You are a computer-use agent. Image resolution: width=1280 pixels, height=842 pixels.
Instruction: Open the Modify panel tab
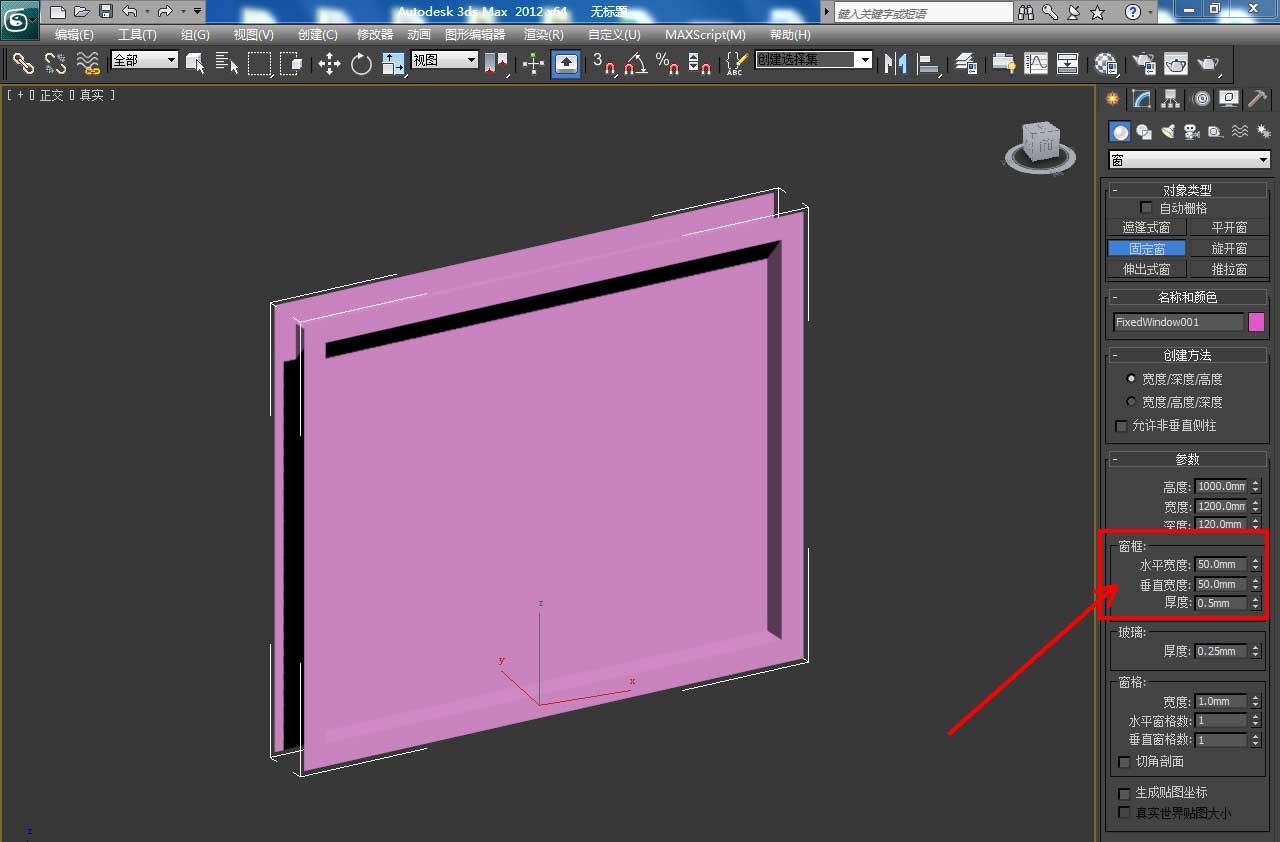tap(1141, 99)
